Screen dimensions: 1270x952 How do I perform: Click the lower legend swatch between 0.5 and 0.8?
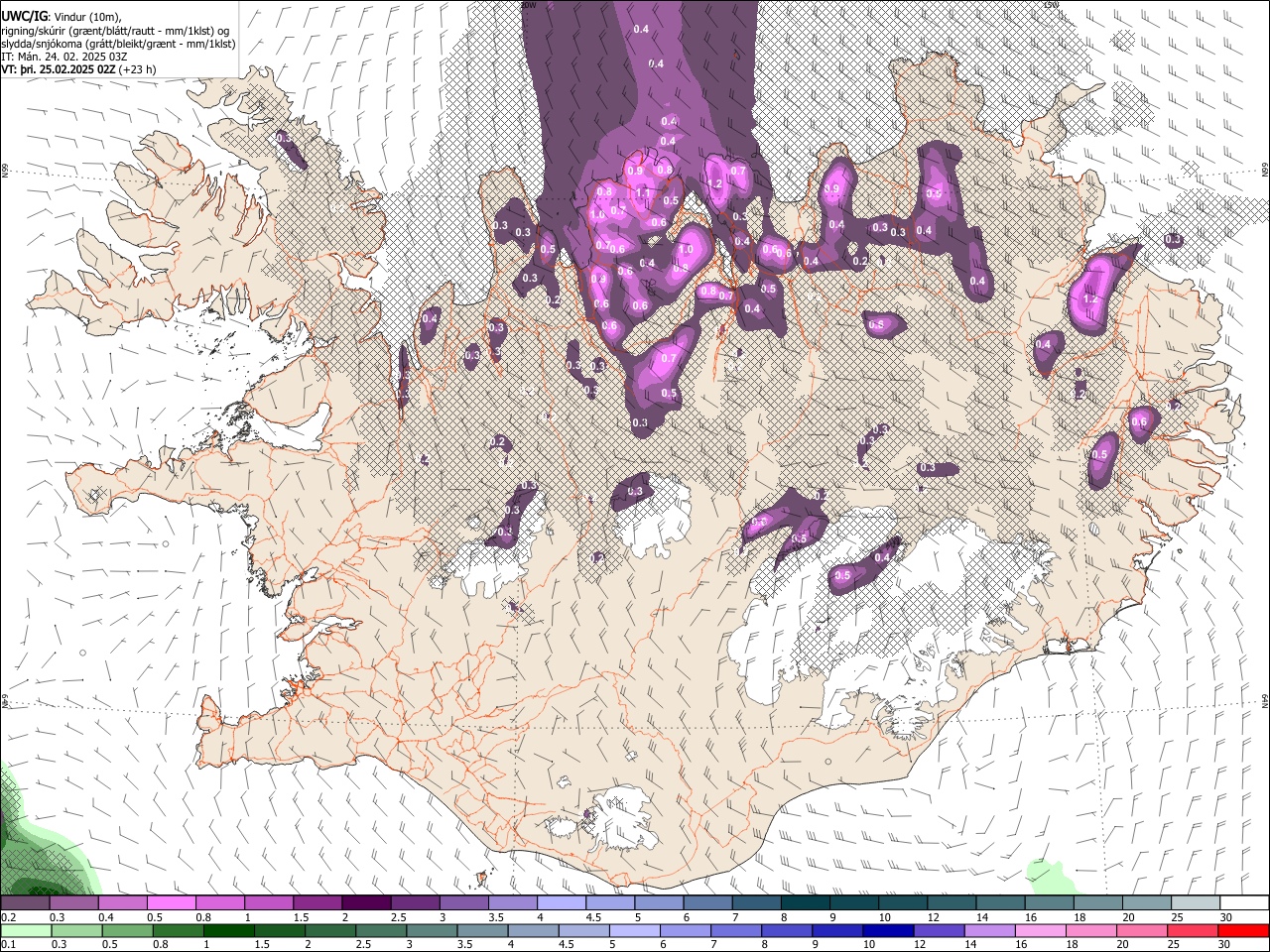point(127,931)
